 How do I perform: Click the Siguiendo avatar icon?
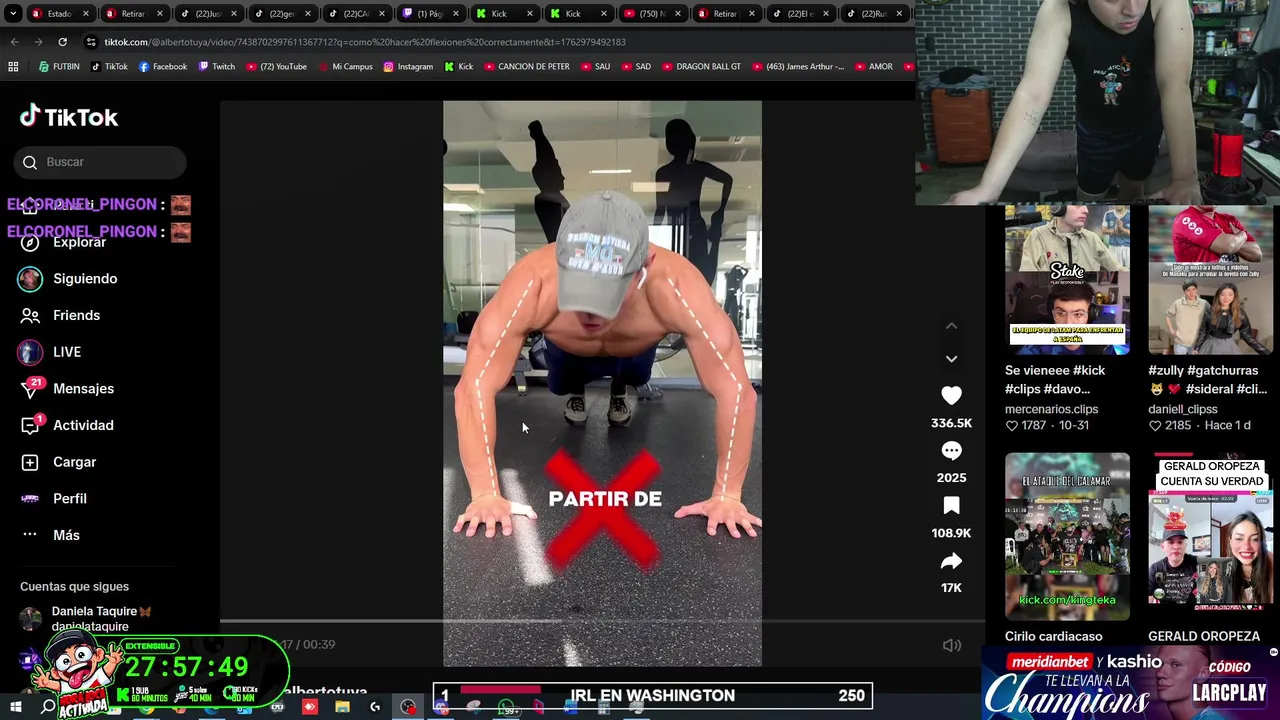(x=30, y=279)
